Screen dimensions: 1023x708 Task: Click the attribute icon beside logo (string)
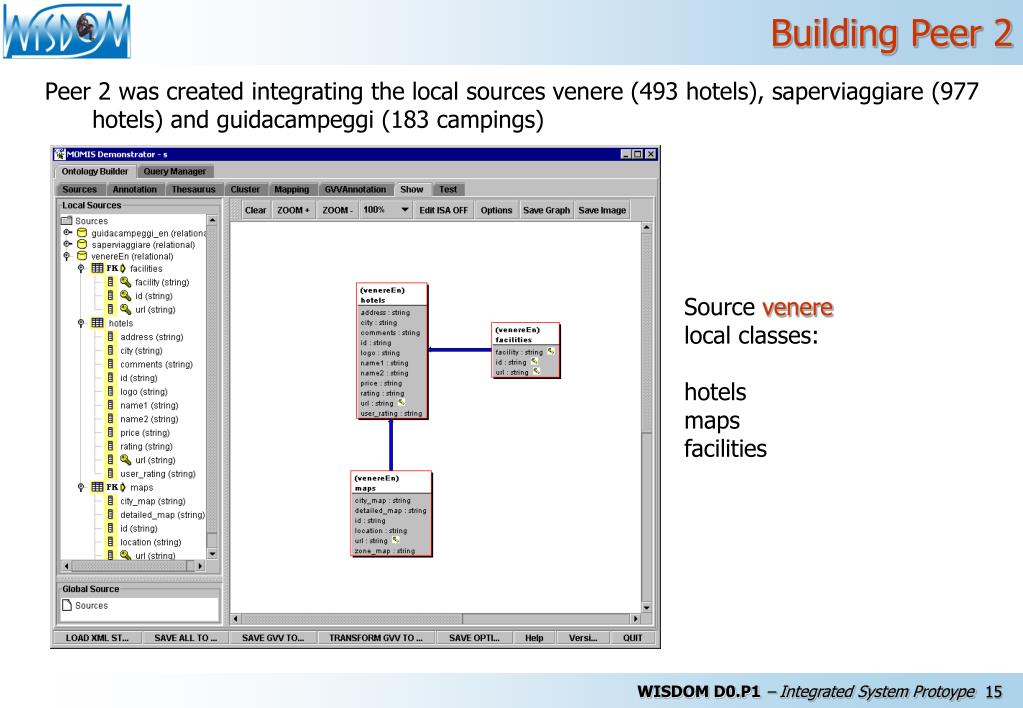(x=110, y=392)
